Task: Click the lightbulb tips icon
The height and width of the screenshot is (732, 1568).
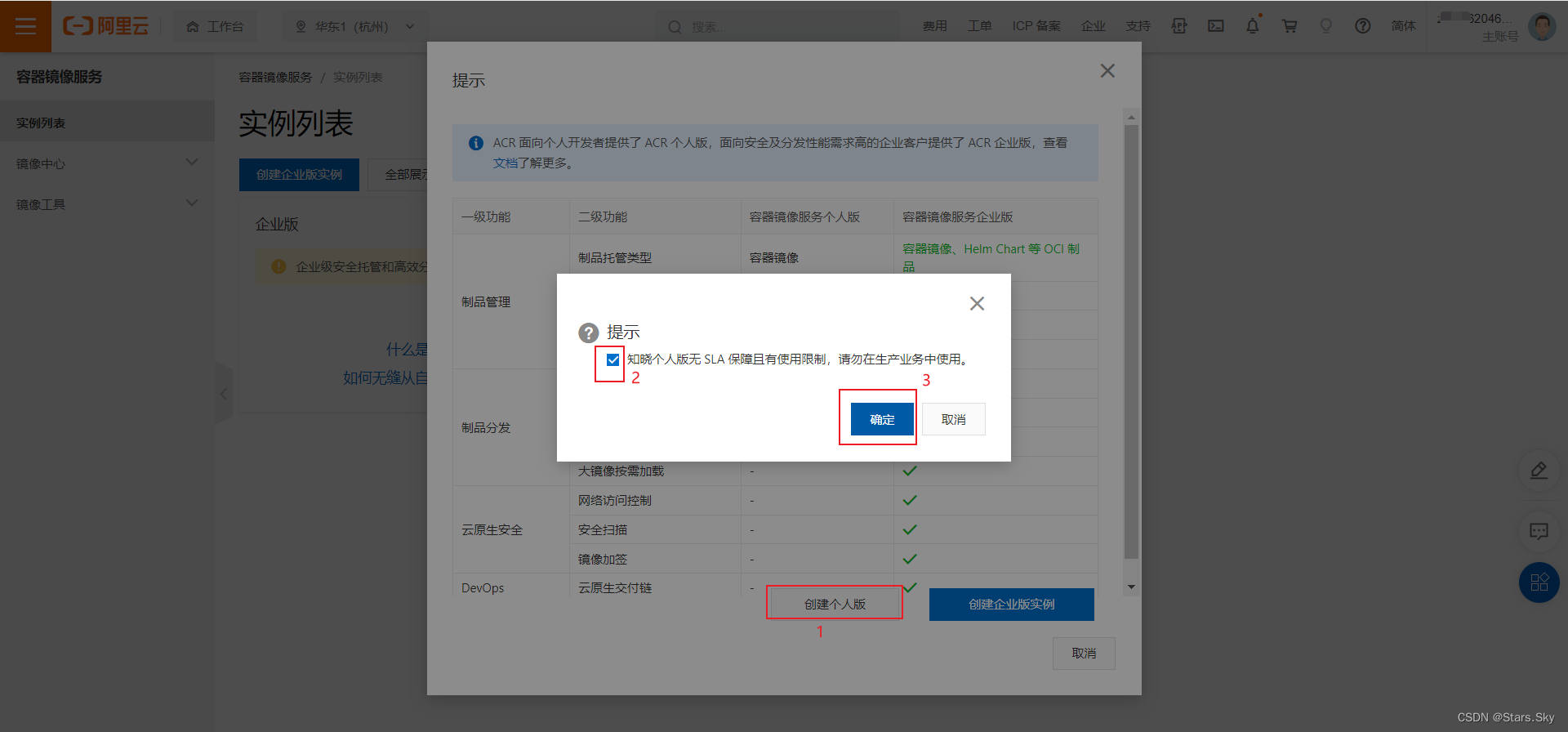Action: 1326,26
